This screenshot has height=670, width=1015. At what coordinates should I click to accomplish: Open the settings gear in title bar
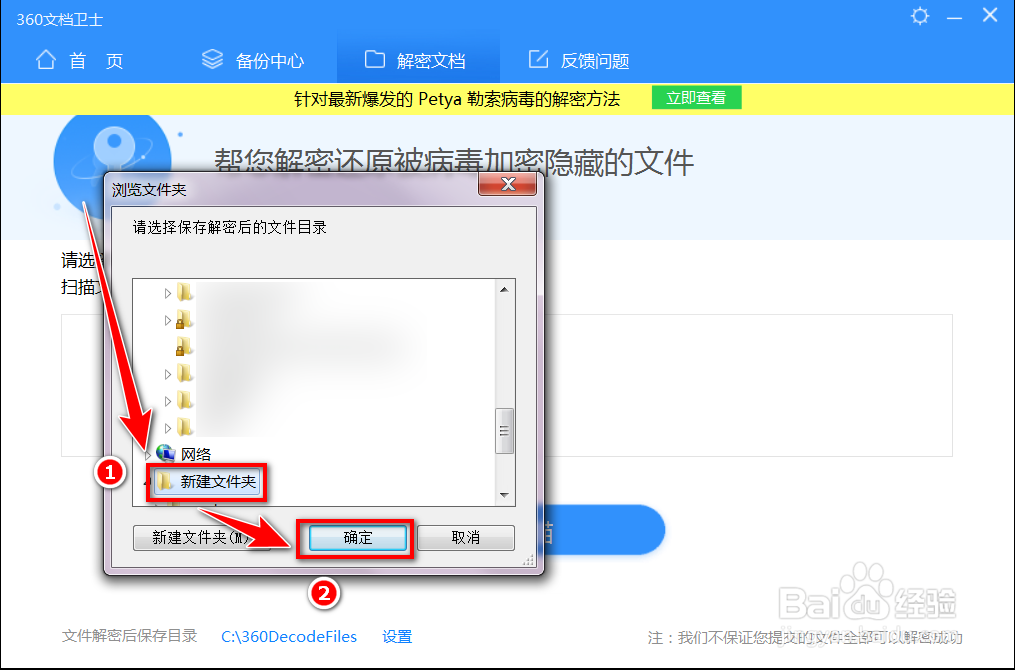[920, 16]
